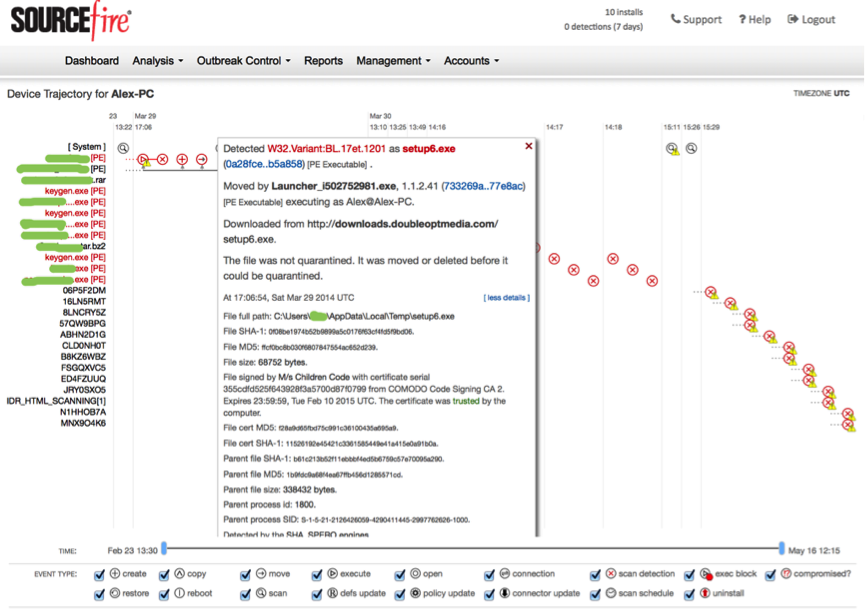Toggle the copy event checkbox
The image size is (865, 610).
164,575
